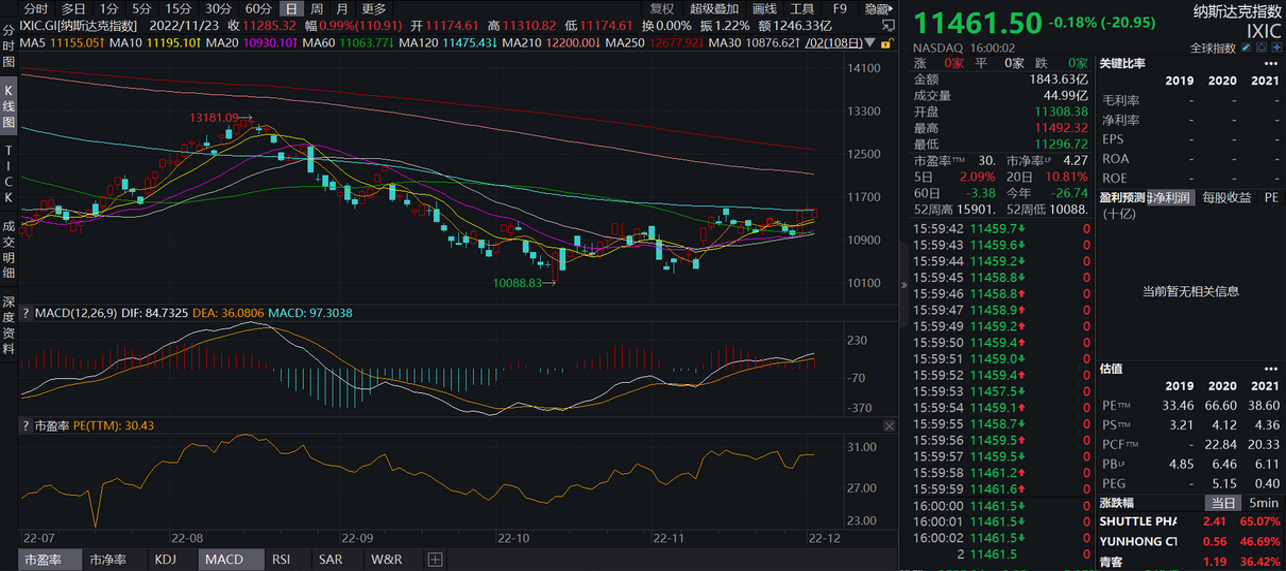1286x571 pixels.
Task: Select the 净利润 forecast tab
Action: pyautogui.click(x=1169, y=198)
